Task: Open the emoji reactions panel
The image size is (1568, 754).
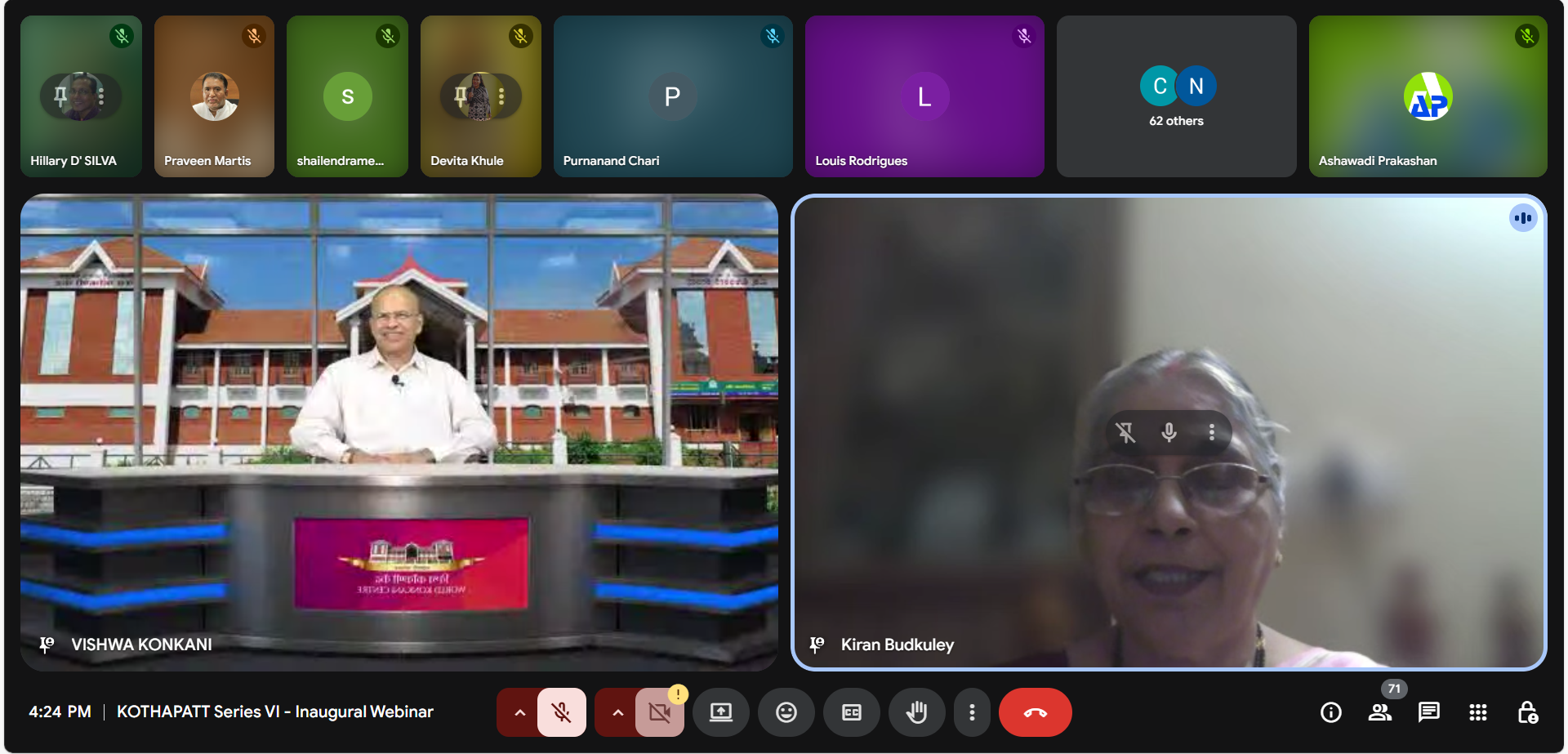Action: coord(786,712)
